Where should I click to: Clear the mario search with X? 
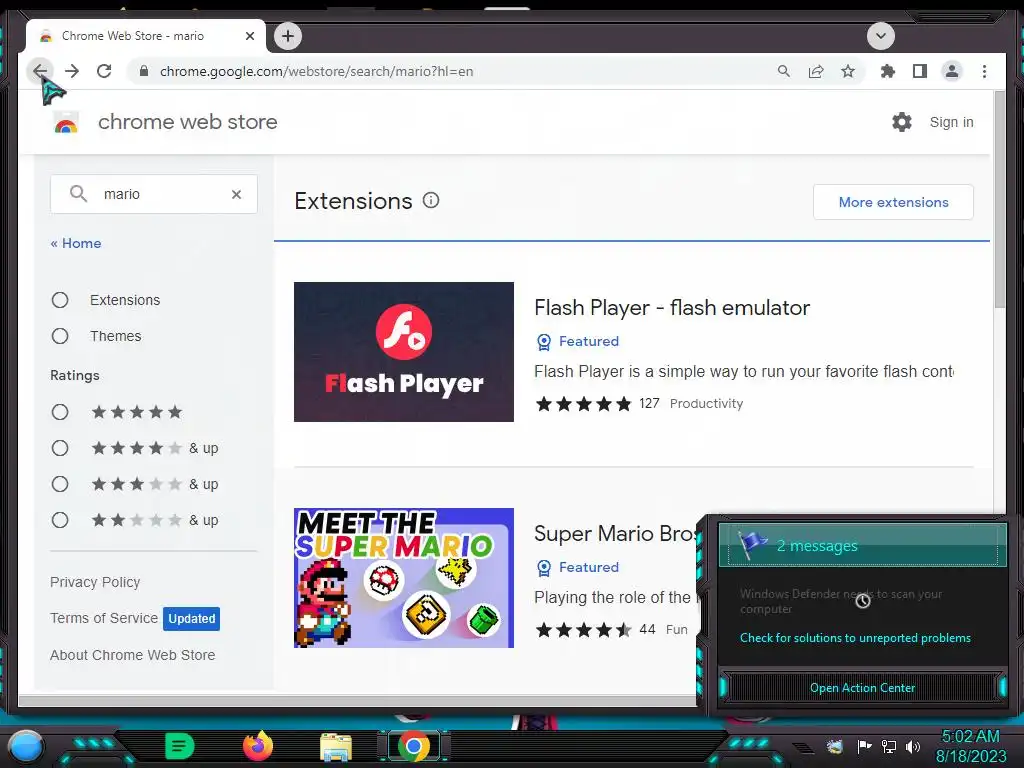pyautogui.click(x=236, y=194)
